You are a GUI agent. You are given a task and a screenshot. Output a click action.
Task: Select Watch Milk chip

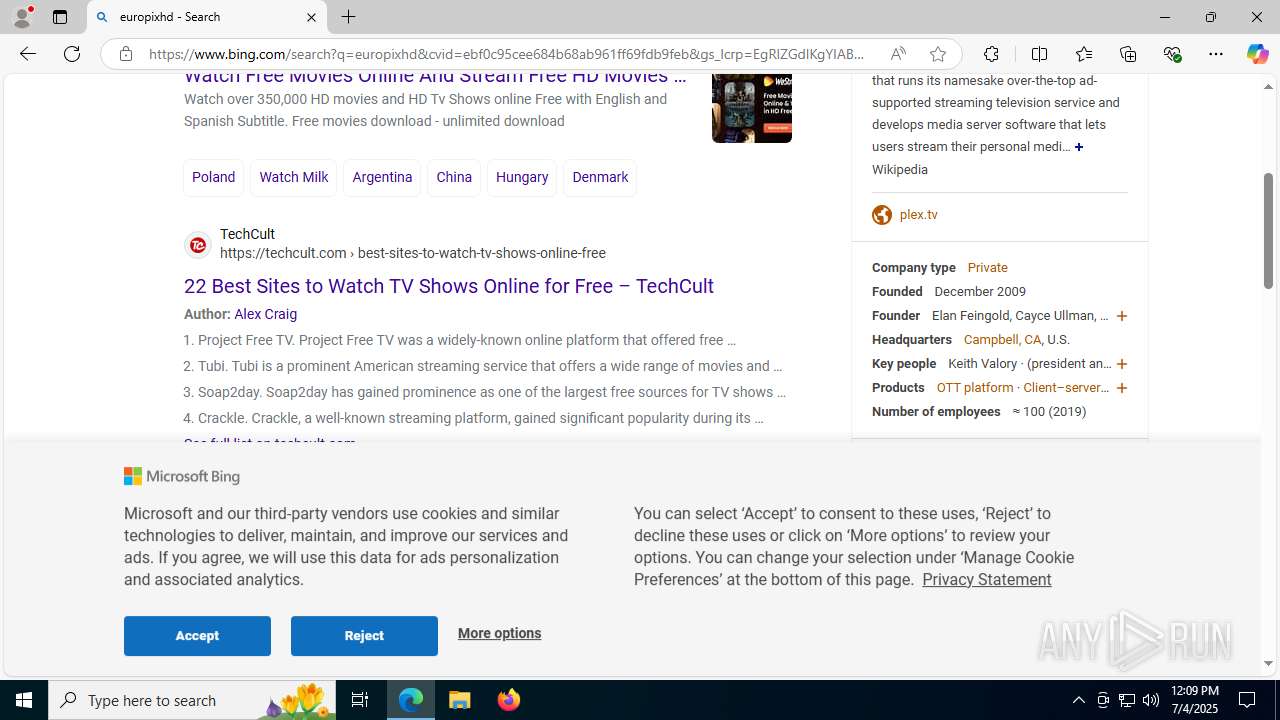pos(293,177)
